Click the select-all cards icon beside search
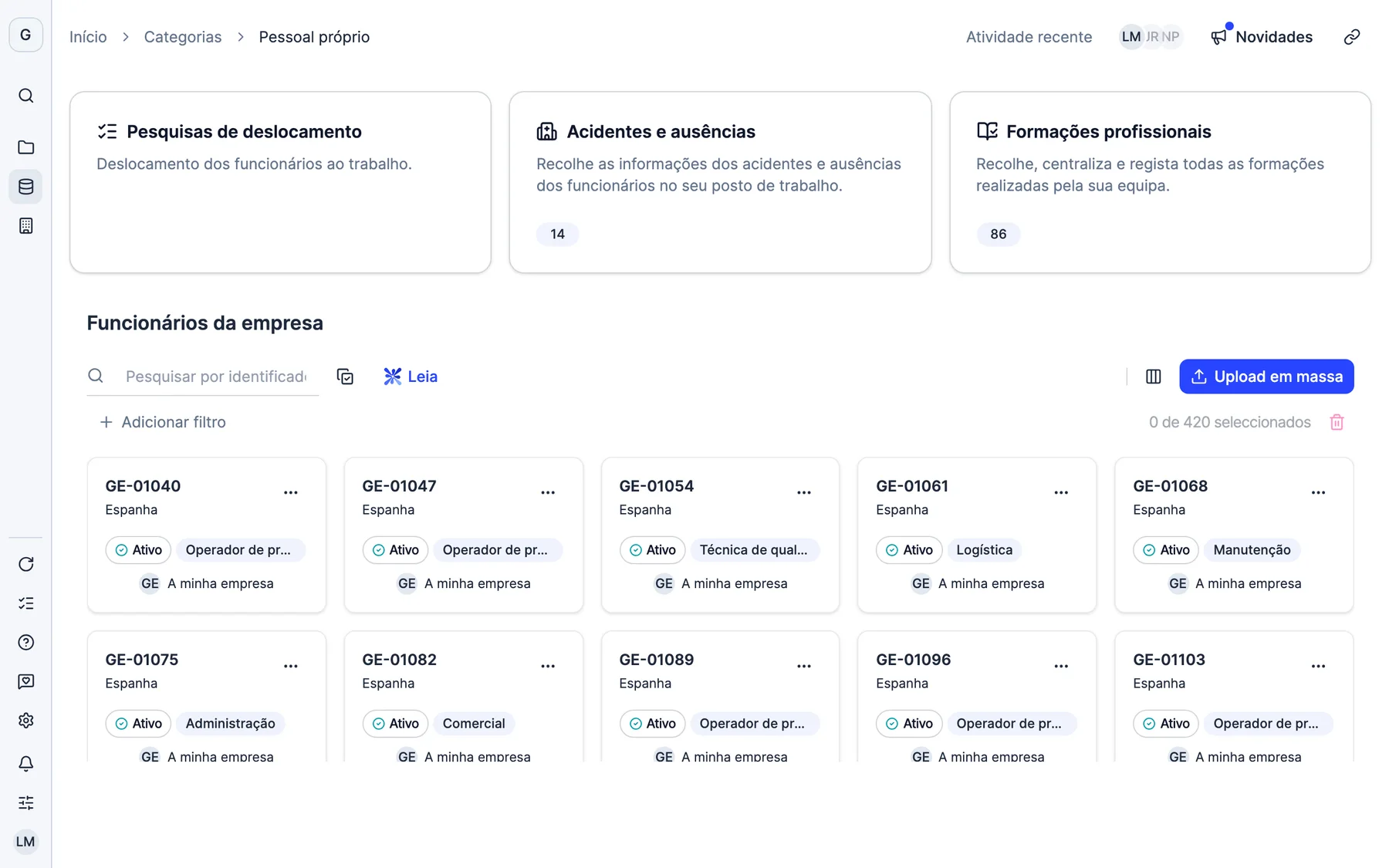The height and width of the screenshot is (868, 1389). click(x=345, y=377)
